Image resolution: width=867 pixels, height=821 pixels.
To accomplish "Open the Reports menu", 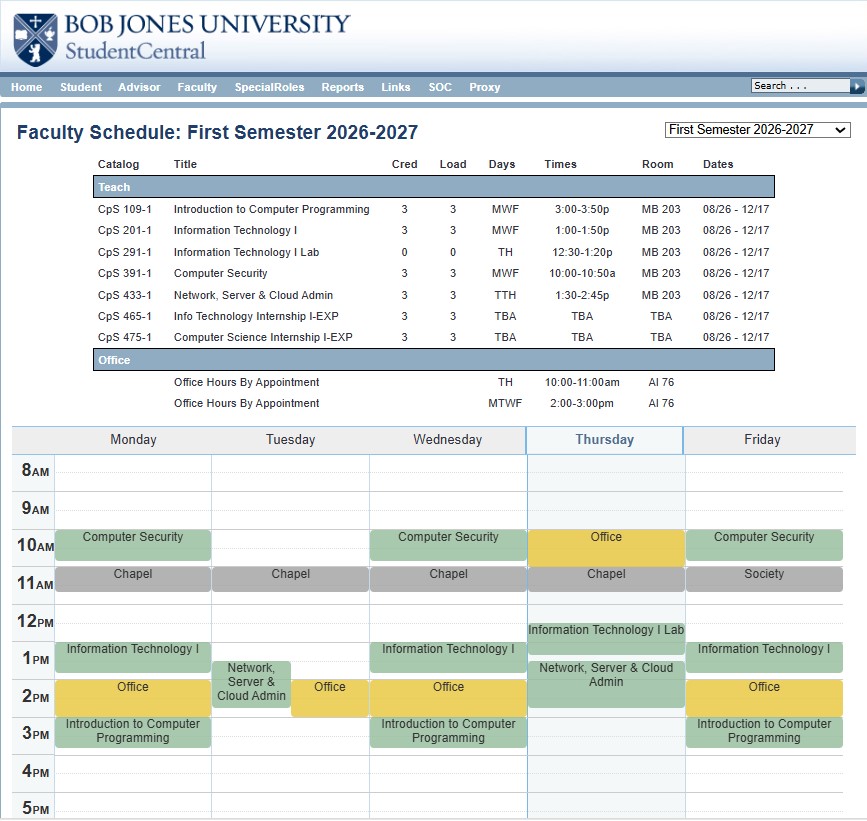I will pos(342,87).
